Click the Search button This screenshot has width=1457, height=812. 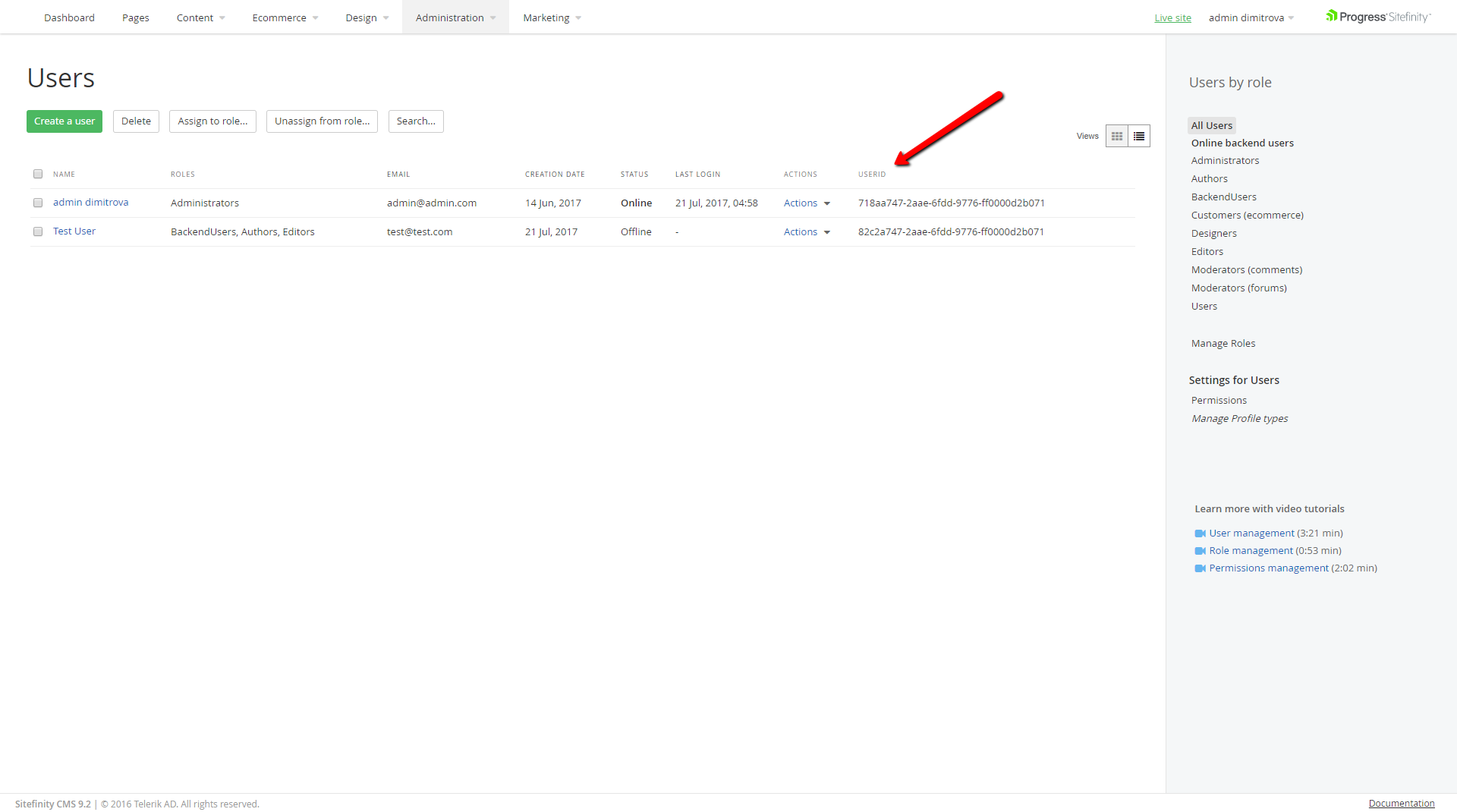pos(416,121)
